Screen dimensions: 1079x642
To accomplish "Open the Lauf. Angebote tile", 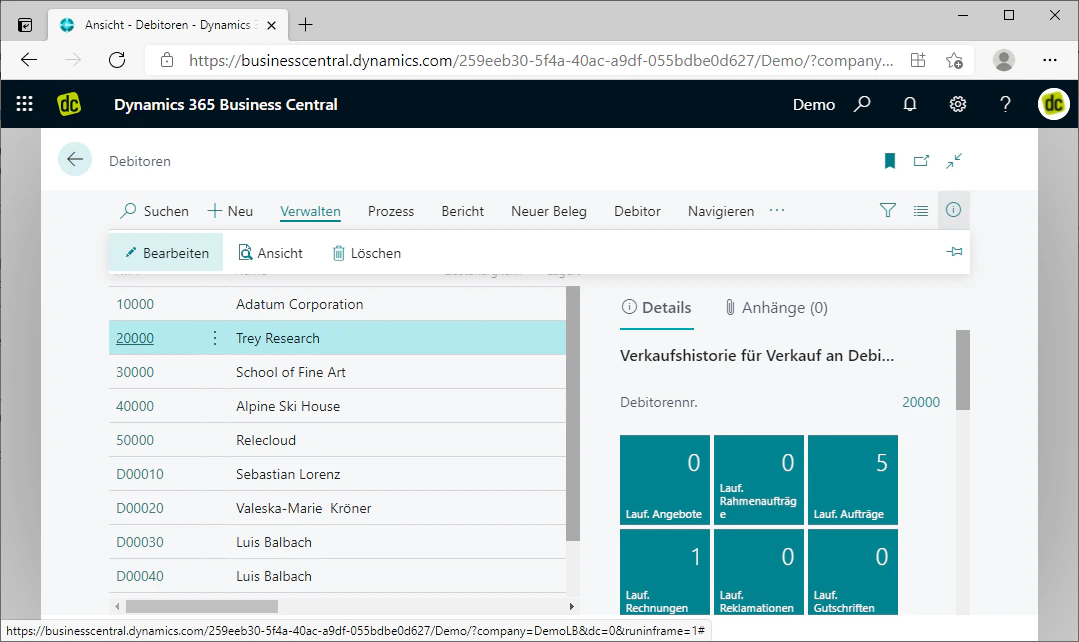I will (x=665, y=480).
